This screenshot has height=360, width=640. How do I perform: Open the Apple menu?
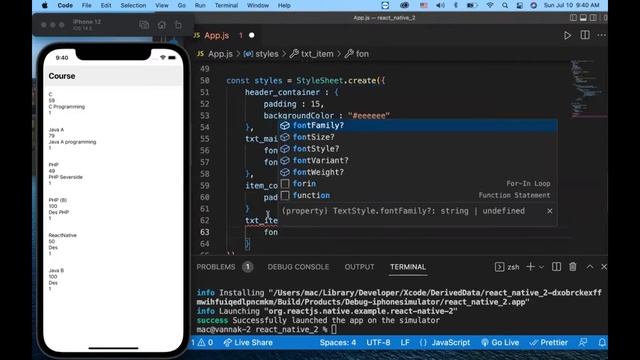(x=45, y=5)
